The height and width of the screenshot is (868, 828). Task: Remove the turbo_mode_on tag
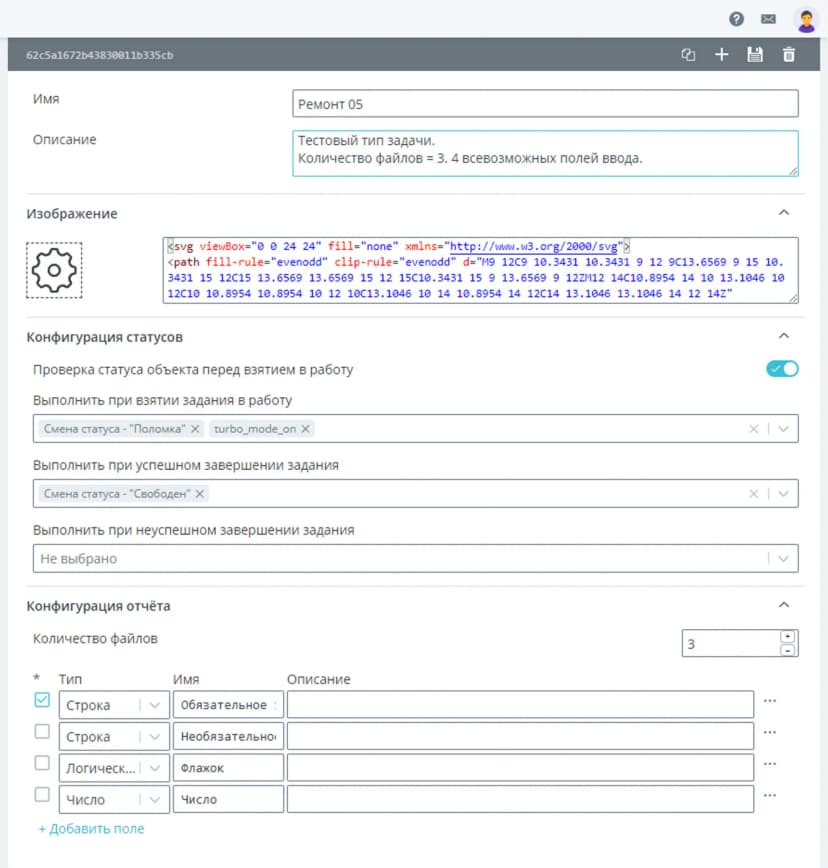[305, 429]
